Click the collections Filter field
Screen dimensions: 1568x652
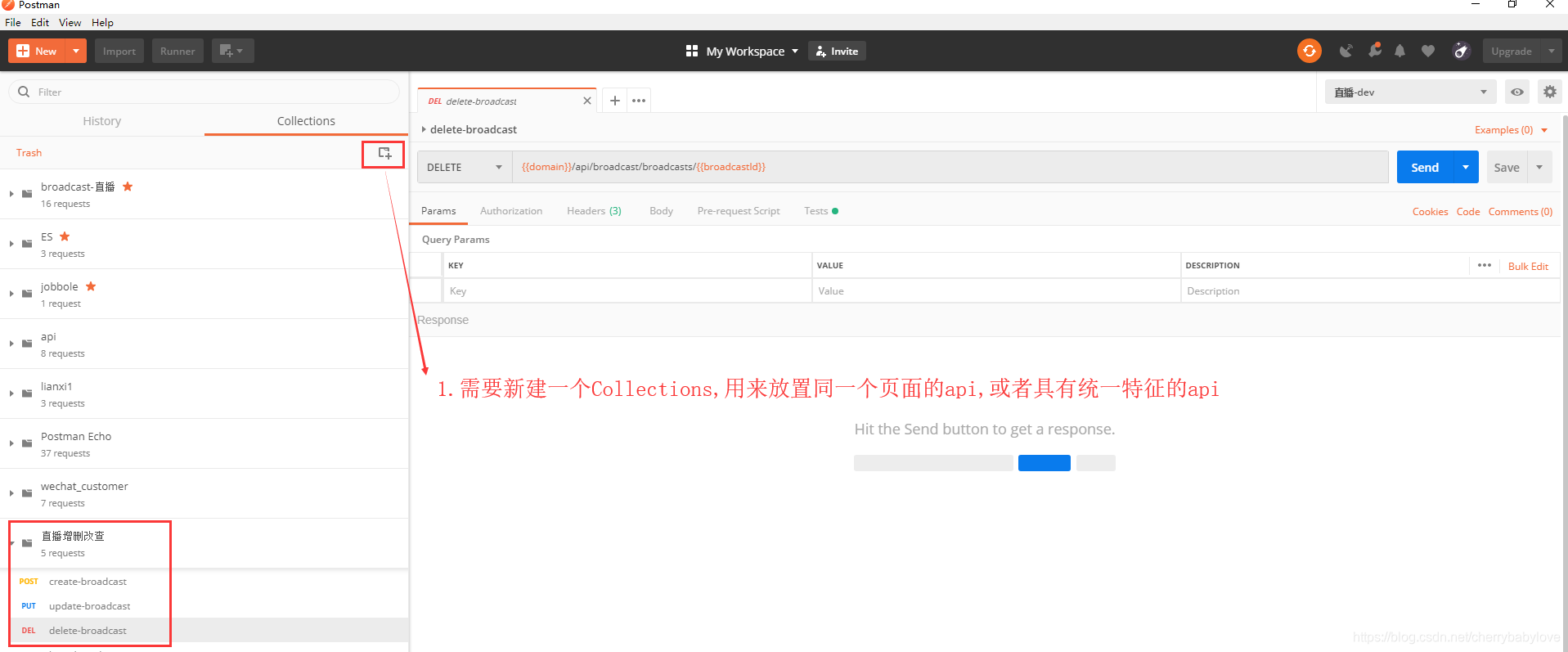(x=204, y=92)
